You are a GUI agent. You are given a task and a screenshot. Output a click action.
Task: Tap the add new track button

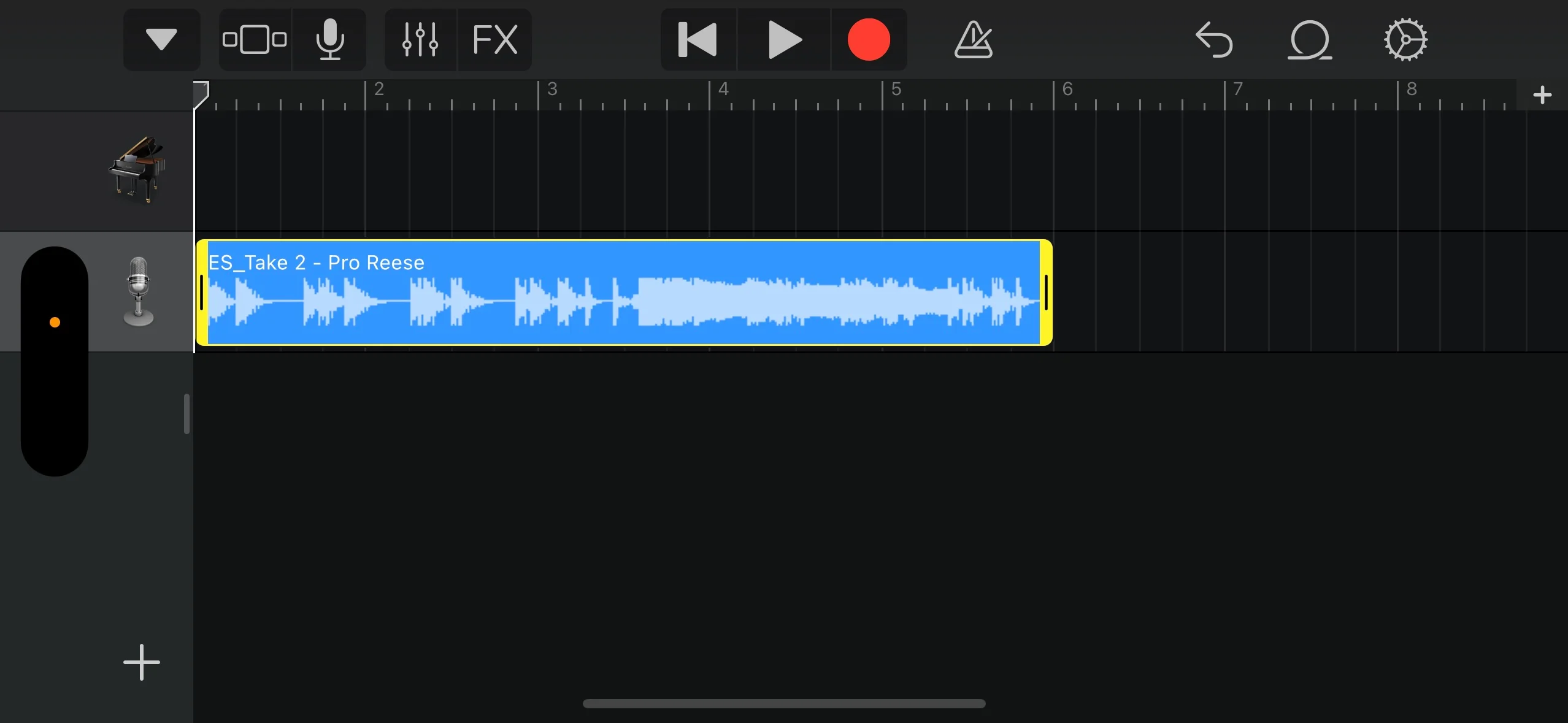[140, 662]
